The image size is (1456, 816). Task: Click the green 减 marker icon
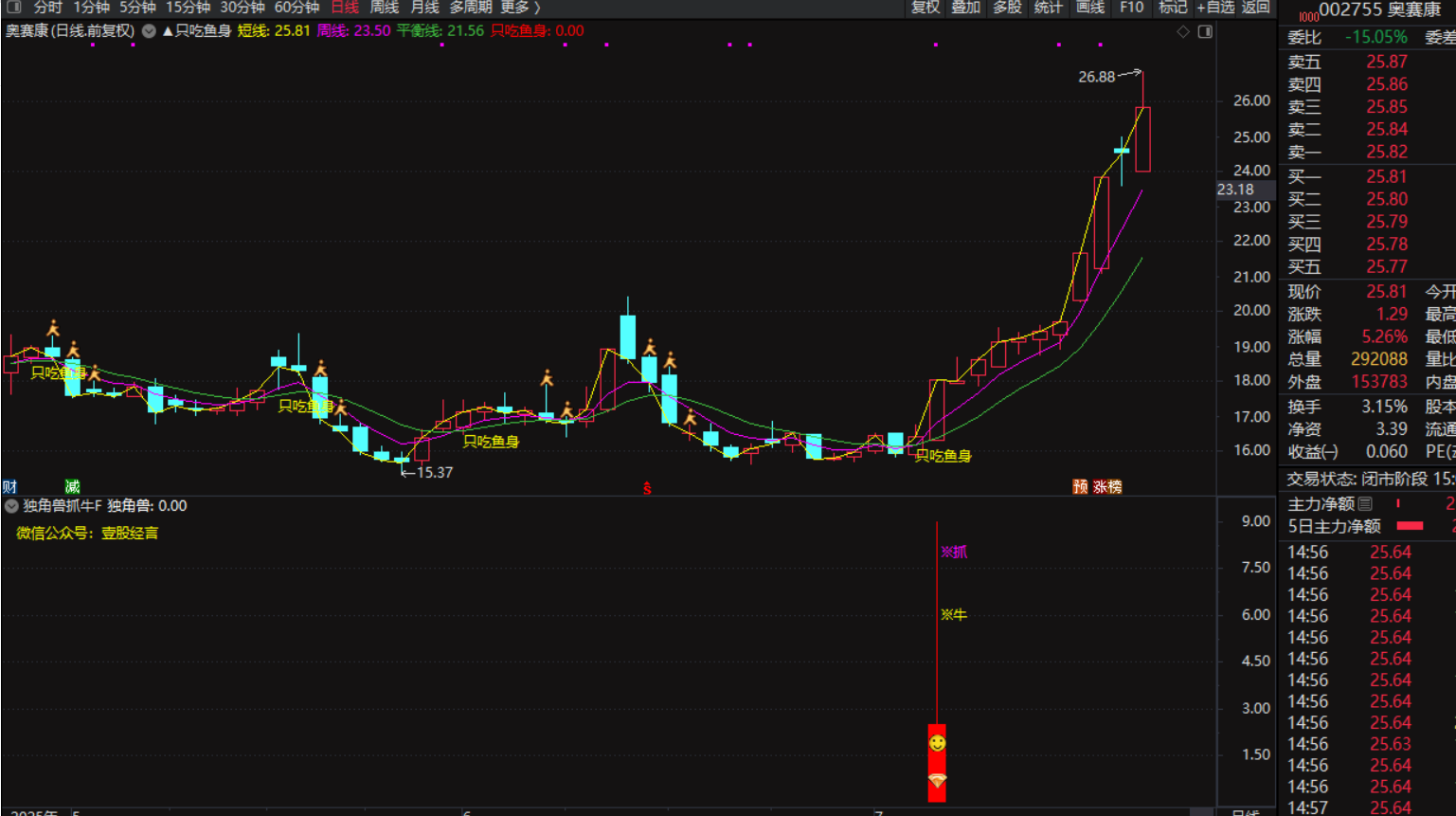point(72,486)
